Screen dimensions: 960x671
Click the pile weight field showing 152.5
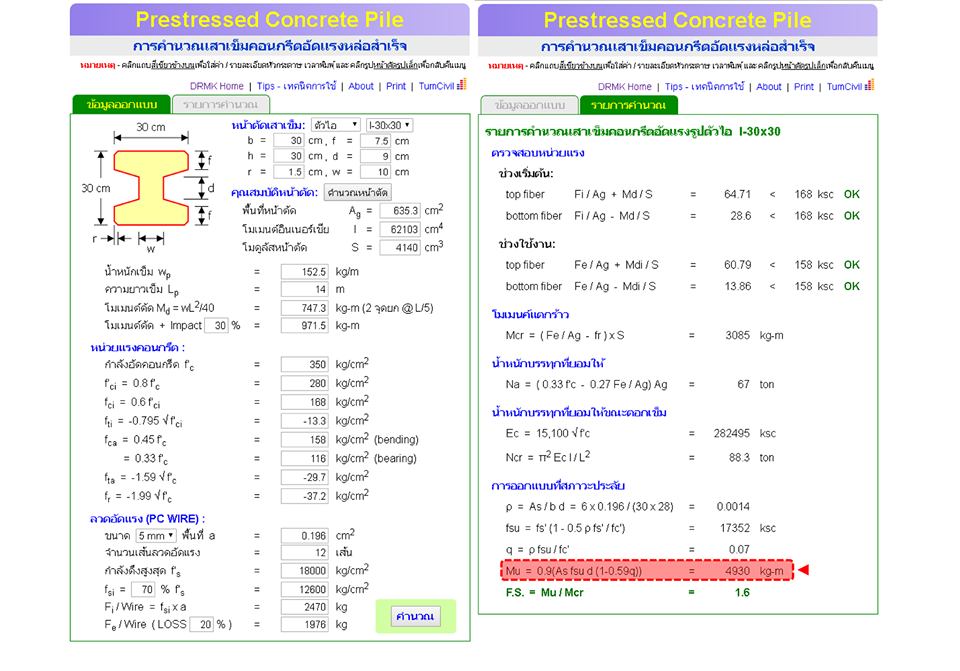[x=304, y=272]
